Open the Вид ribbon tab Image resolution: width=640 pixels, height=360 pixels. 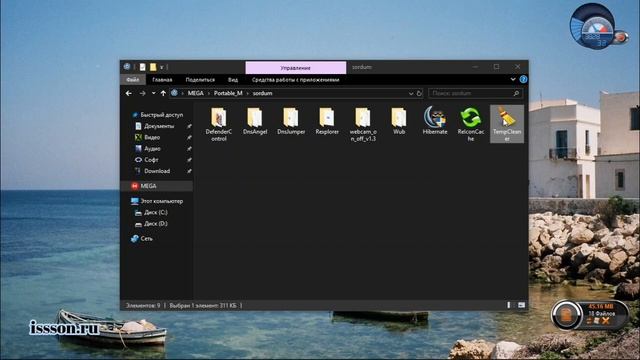[233, 80]
